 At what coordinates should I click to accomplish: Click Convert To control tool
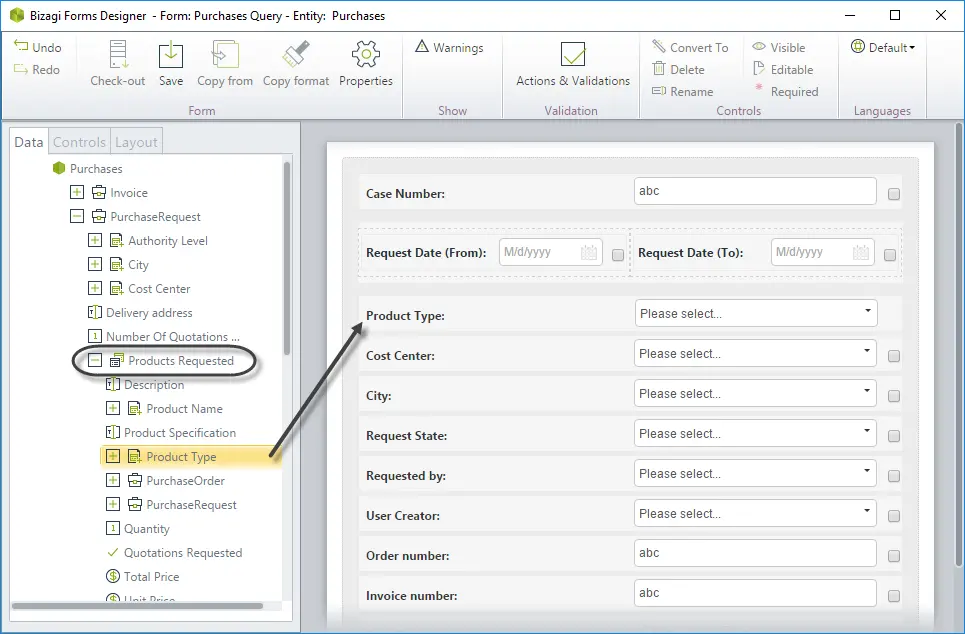pos(690,47)
